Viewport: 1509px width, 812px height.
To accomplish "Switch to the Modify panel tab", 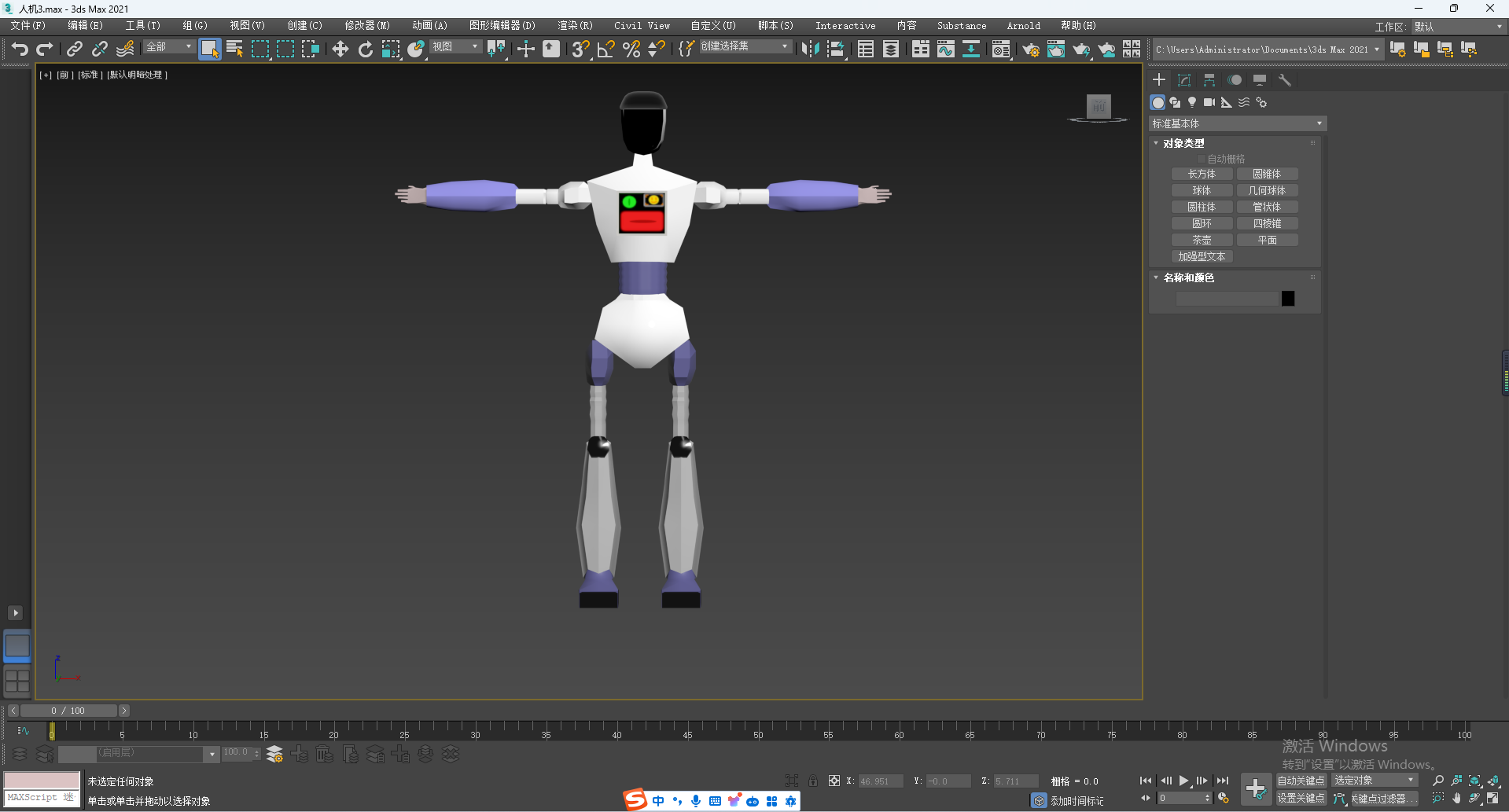I will coord(1184,80).
